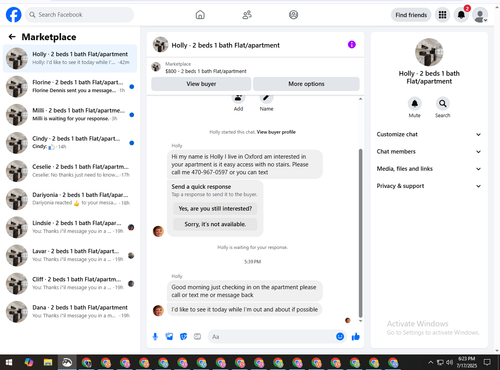Open the apps grid menu icon
Screen dimensions: 500x370
442,15
